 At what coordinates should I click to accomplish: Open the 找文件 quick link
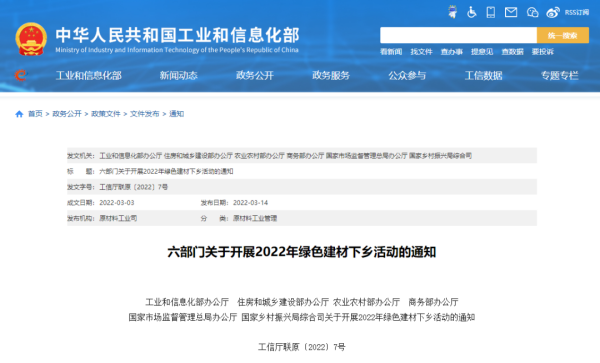click(x=421, y=52)
